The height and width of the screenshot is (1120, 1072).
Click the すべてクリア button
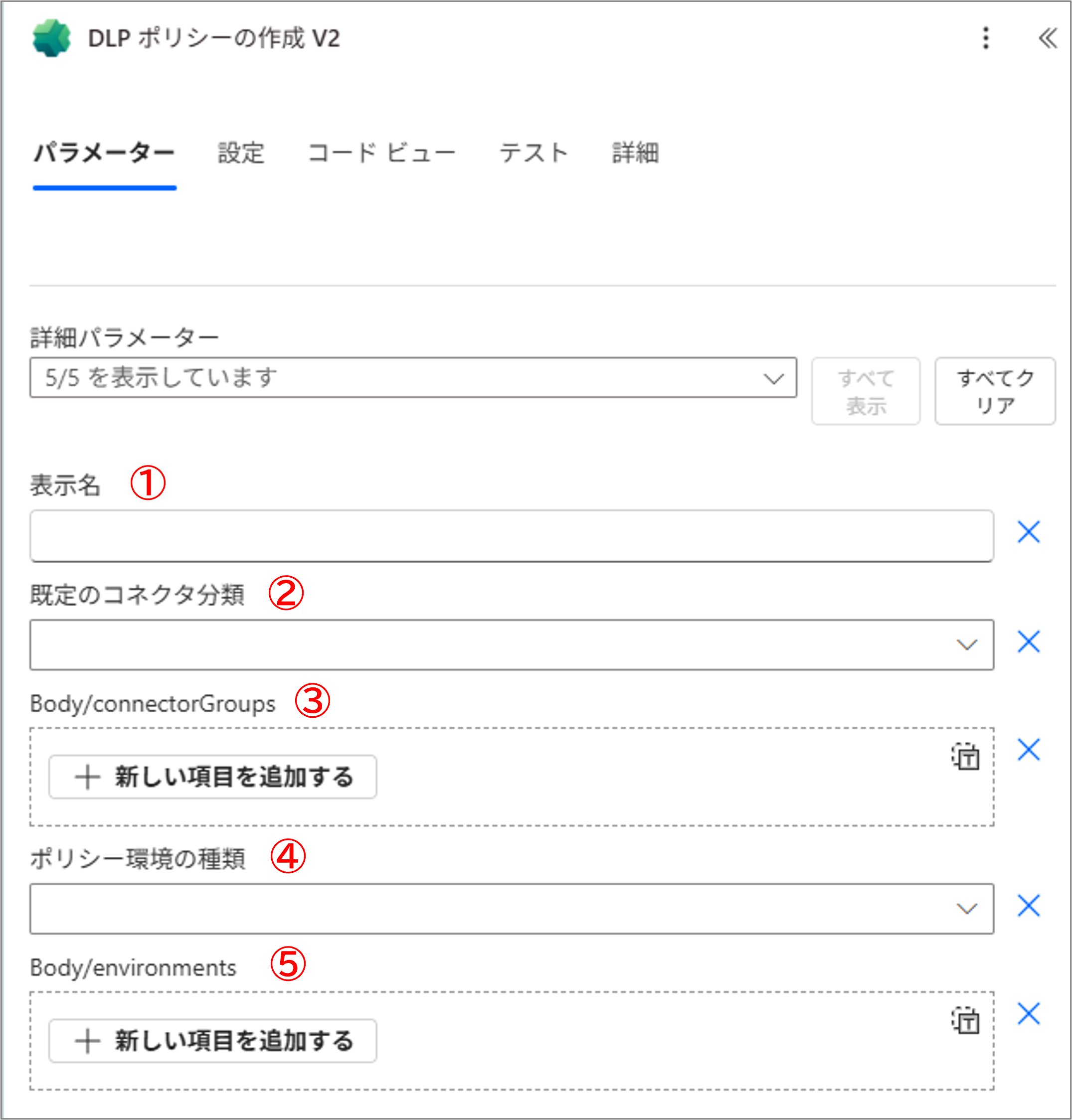click(994, 391)
